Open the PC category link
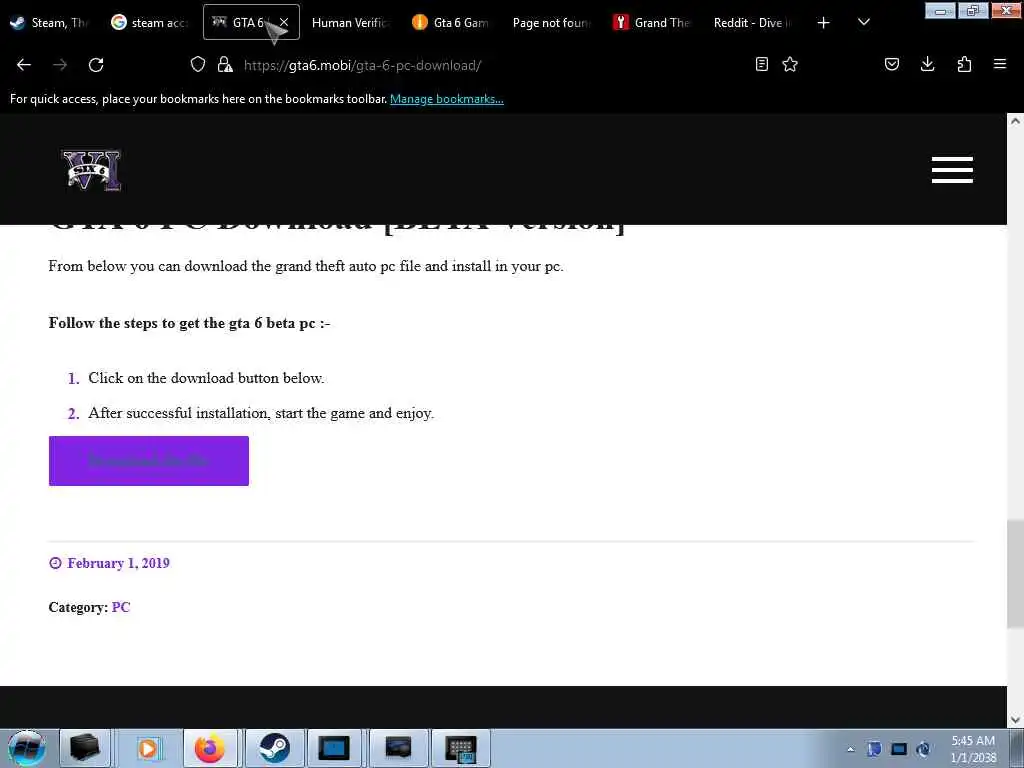 click(x=121, y=607)
